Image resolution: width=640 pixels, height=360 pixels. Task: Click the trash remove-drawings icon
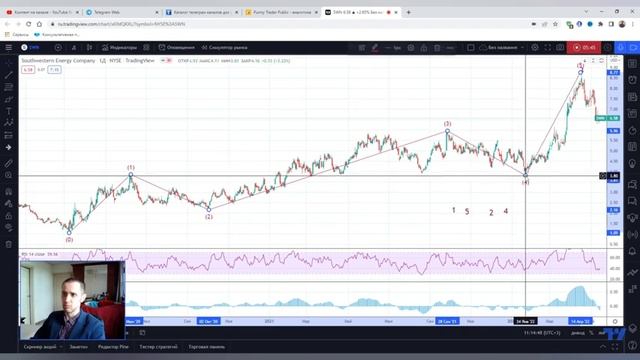click(x=9, y=244)
